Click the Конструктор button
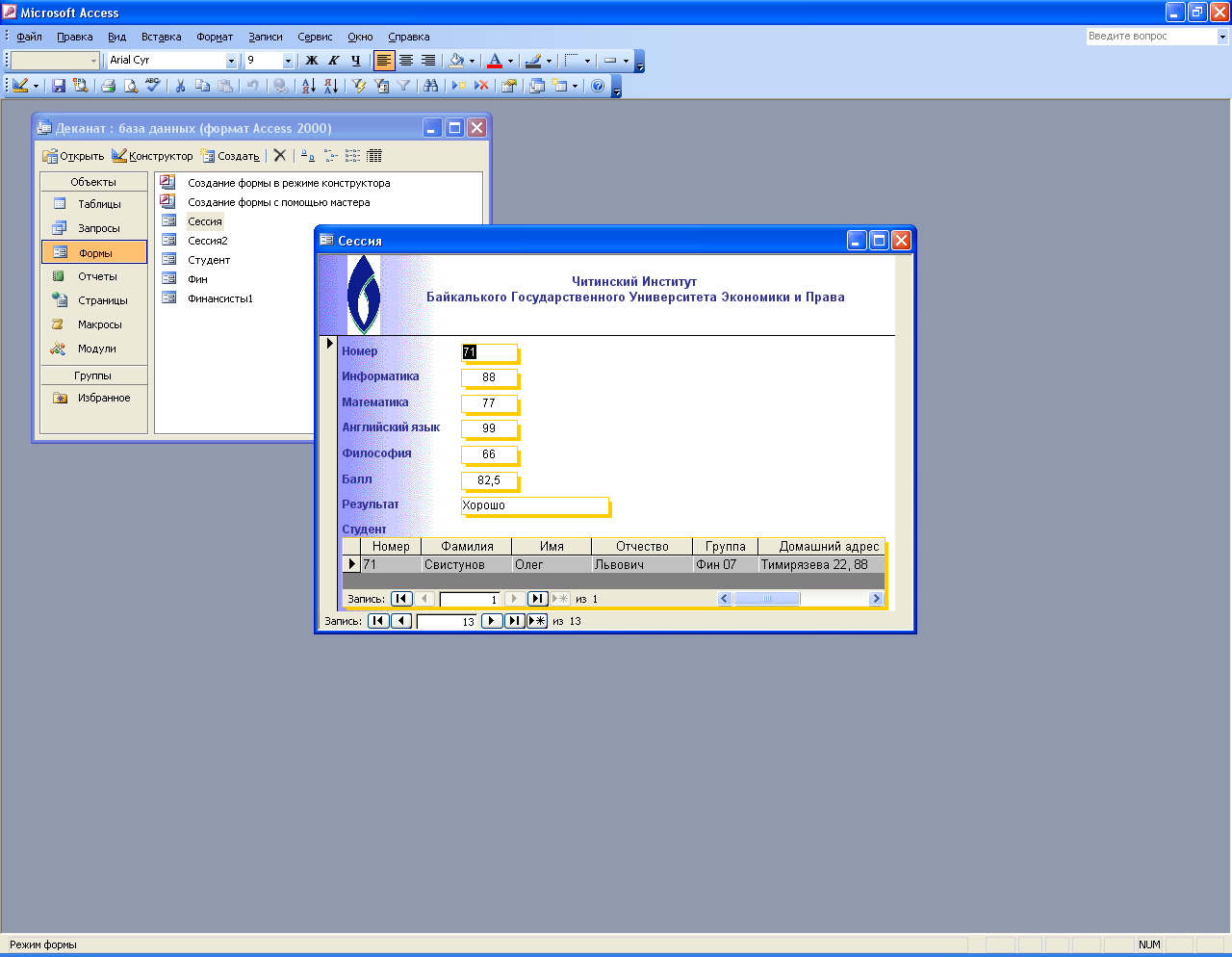1232x957 pixels. (152, 156)
